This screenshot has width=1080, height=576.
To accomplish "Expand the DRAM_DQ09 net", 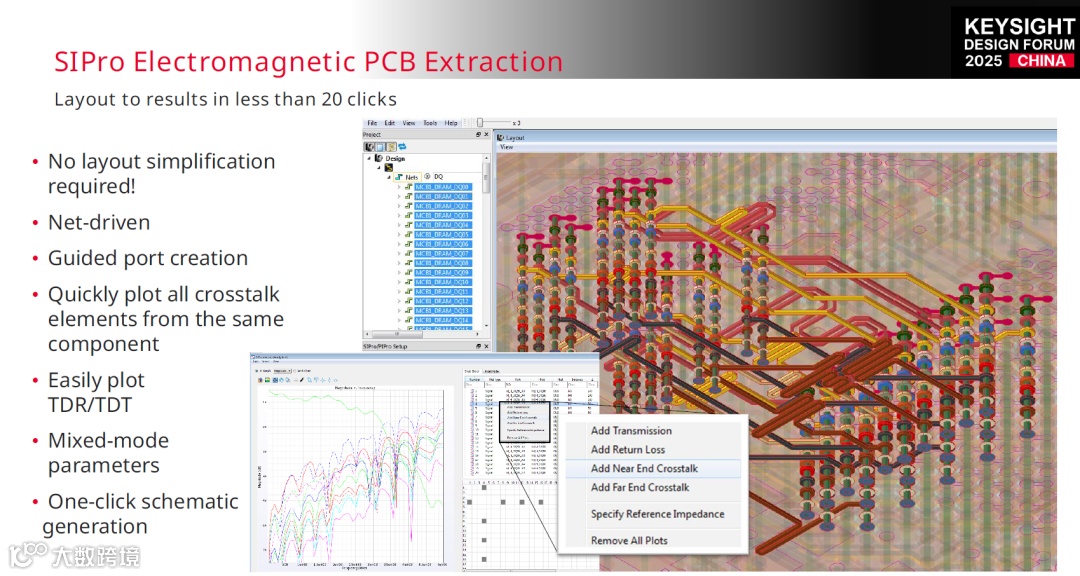I will point(399,272).
